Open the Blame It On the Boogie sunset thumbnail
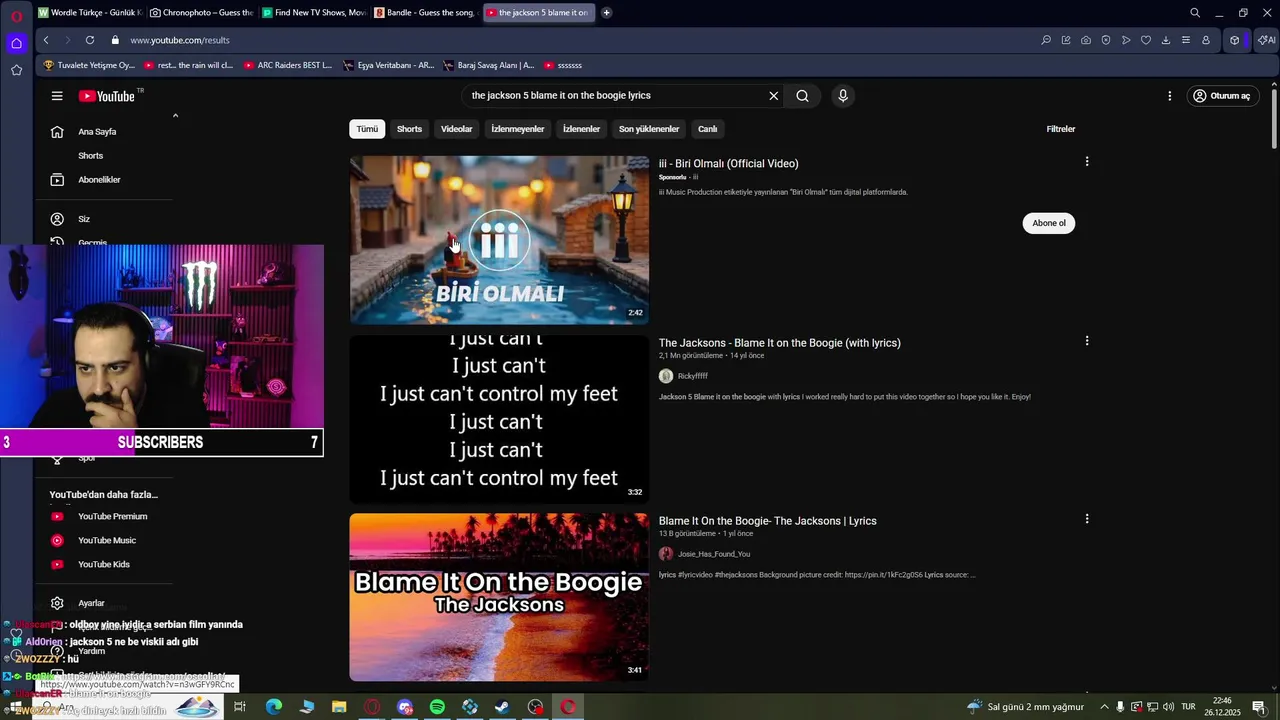The width and height of the screenshot is (1280, 720). coord(499,597)
